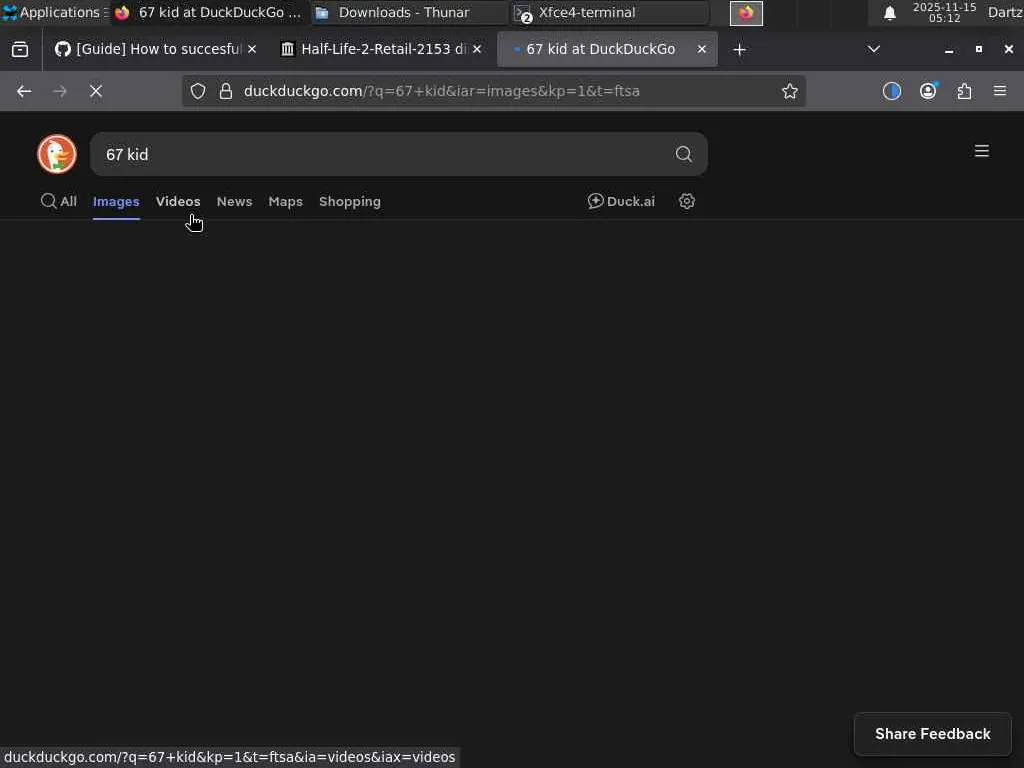Image resolution: width=1024 pixels, height=768 pixels.
Task: Go back to the previous page
Action: (24, 91)
